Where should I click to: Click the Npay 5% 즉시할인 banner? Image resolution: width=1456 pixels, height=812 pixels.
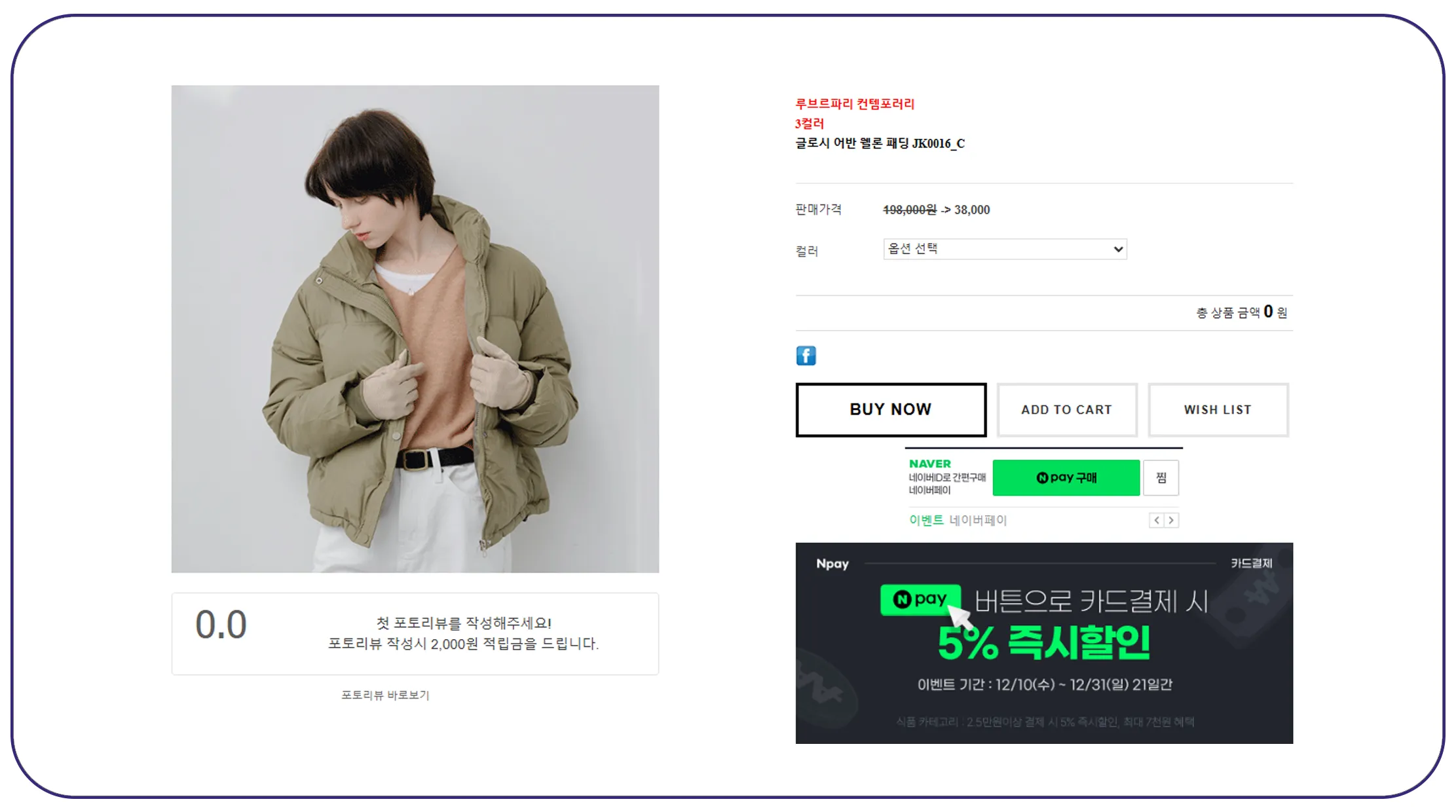pos(1044,642)
